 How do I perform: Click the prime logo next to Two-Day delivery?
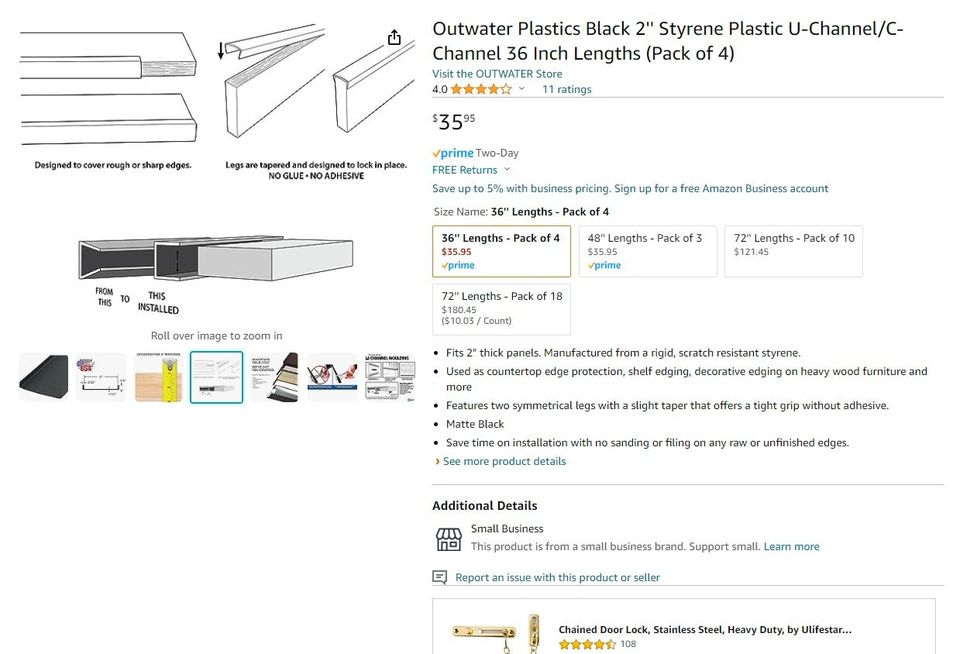pos(452,152)
